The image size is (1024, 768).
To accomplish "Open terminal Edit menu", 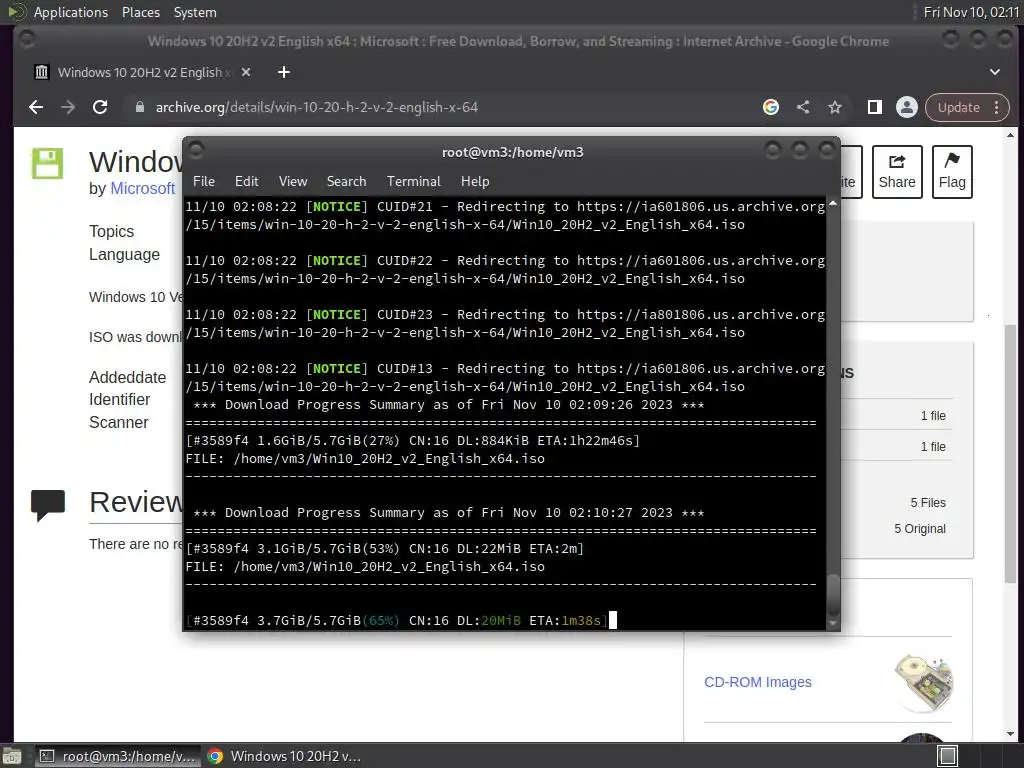I will point(246,182).
